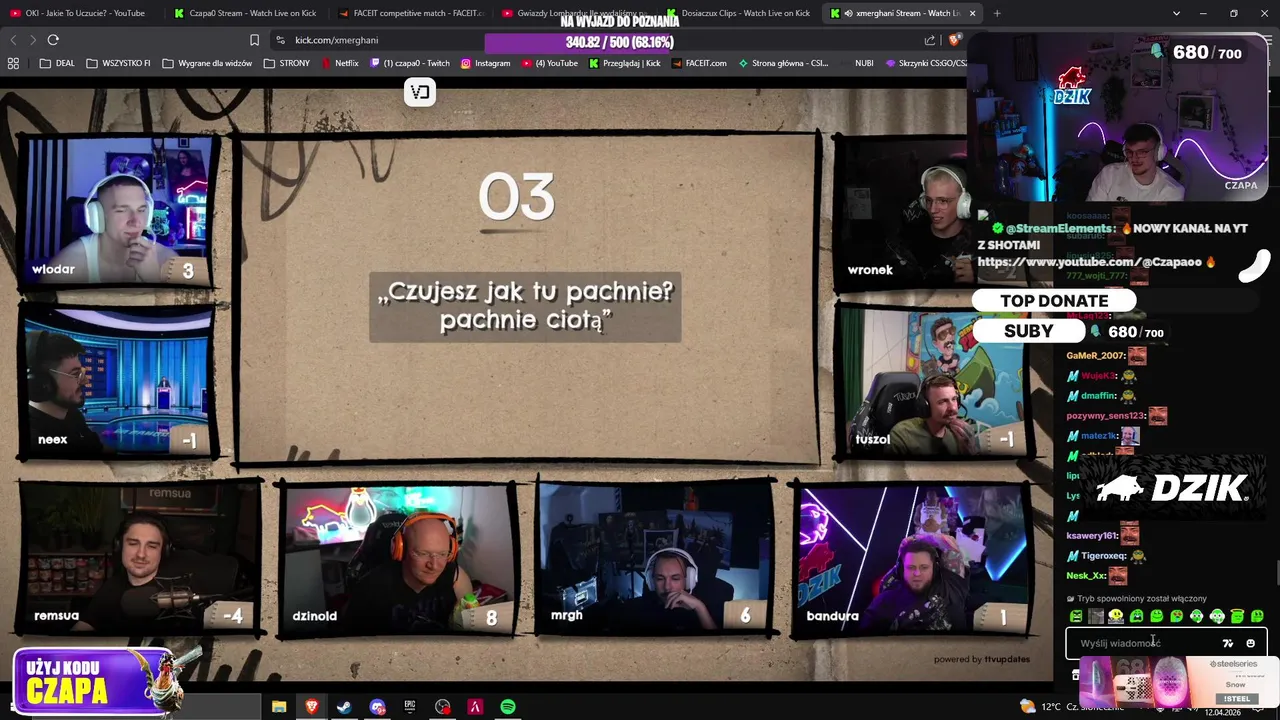Open the Strona główna - CSI bookmark
The image size is (1280, 720).
click(x=783, y=63)
